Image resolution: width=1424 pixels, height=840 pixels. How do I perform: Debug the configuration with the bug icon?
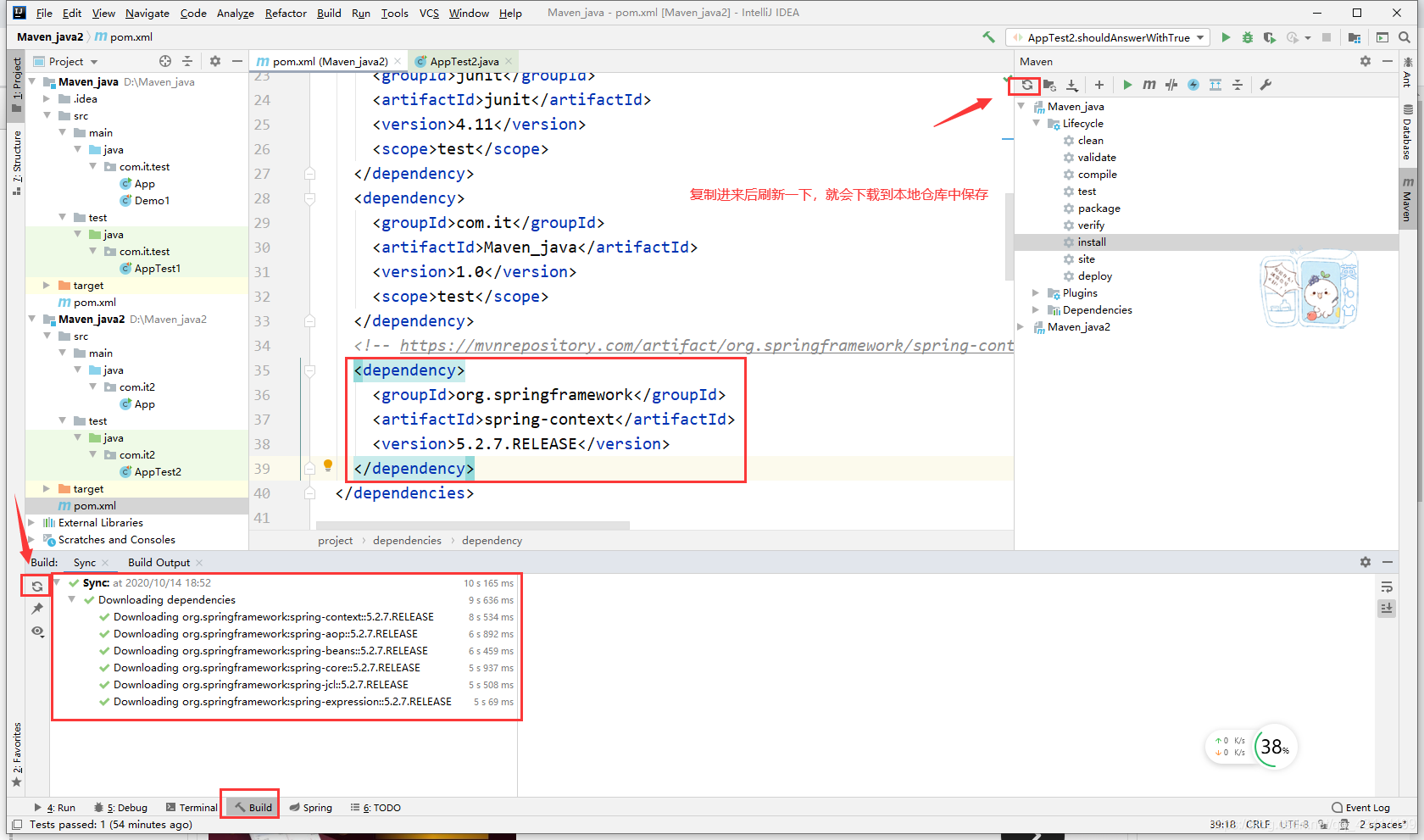coord(1248,37)
